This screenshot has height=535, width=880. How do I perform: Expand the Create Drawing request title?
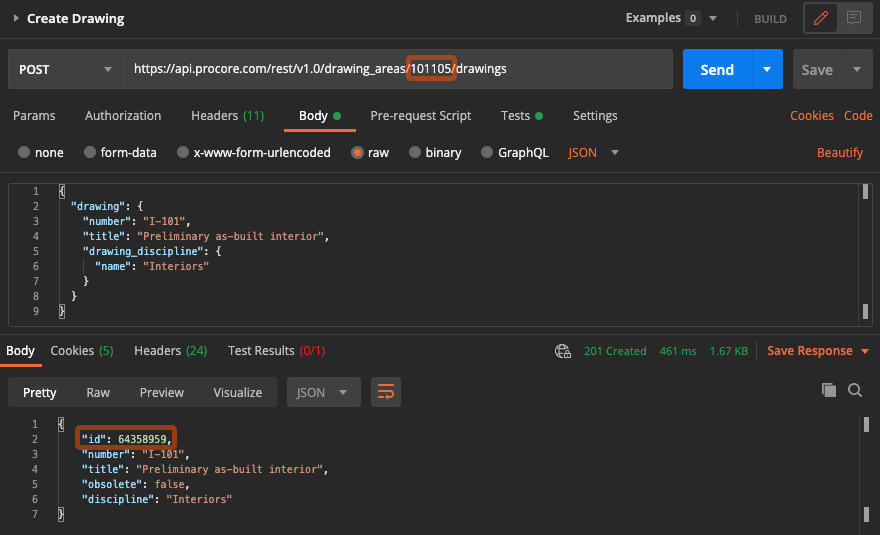(x=16, y=19)
